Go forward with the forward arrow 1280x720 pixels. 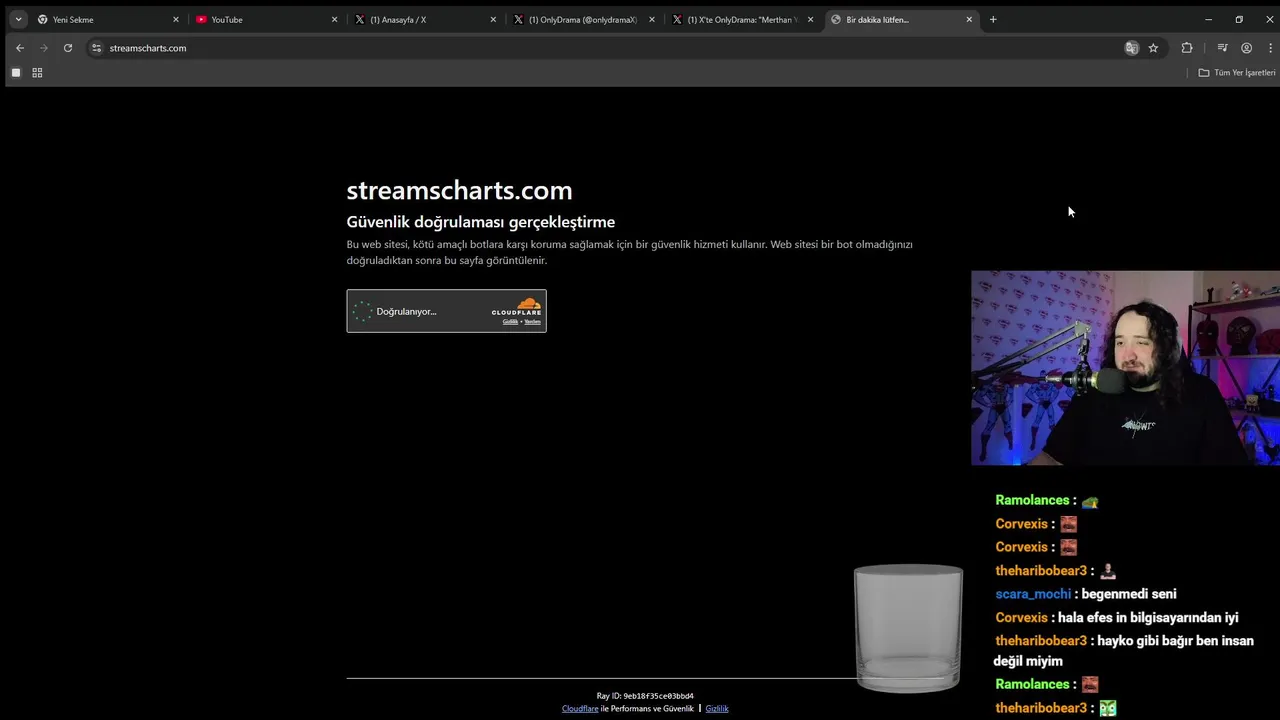coord(44,48)
